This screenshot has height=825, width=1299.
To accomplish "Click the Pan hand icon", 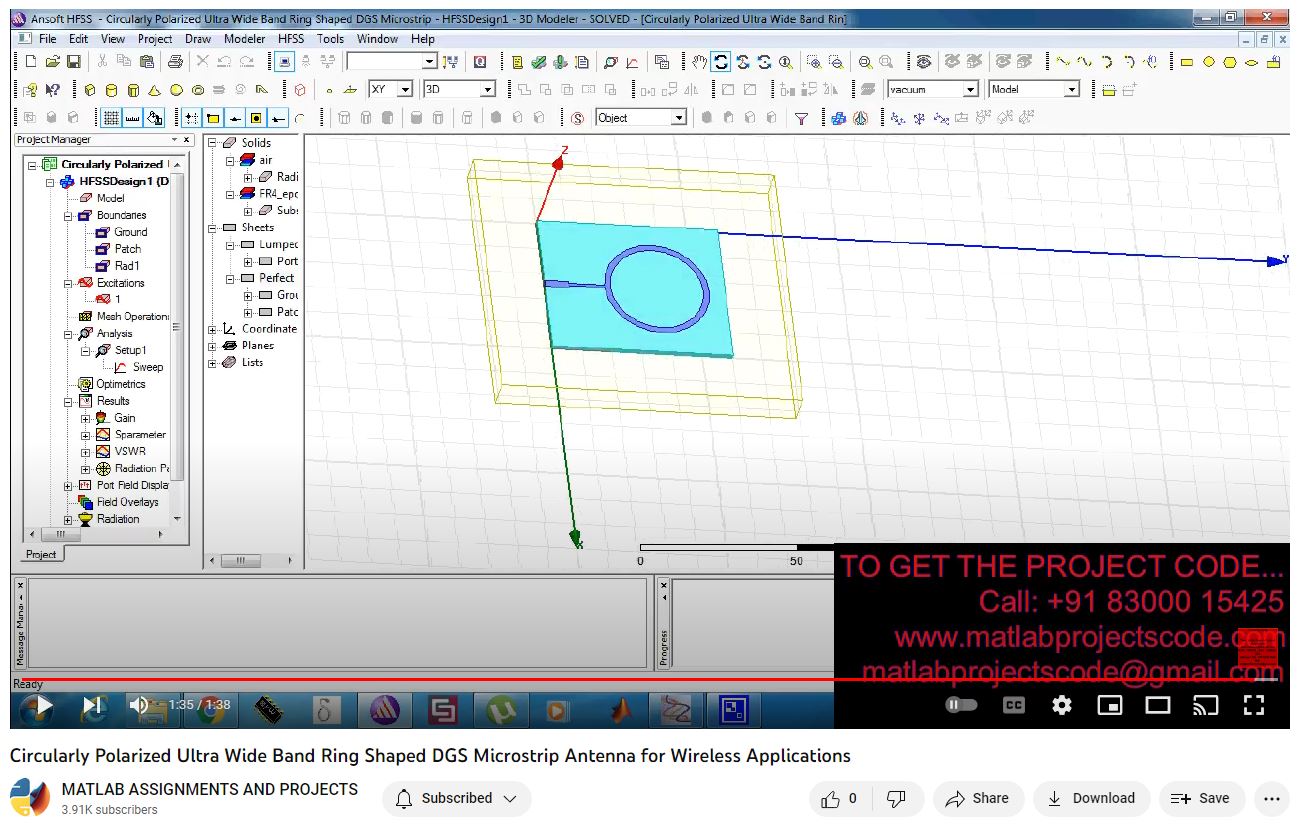I will pos(699,62).
